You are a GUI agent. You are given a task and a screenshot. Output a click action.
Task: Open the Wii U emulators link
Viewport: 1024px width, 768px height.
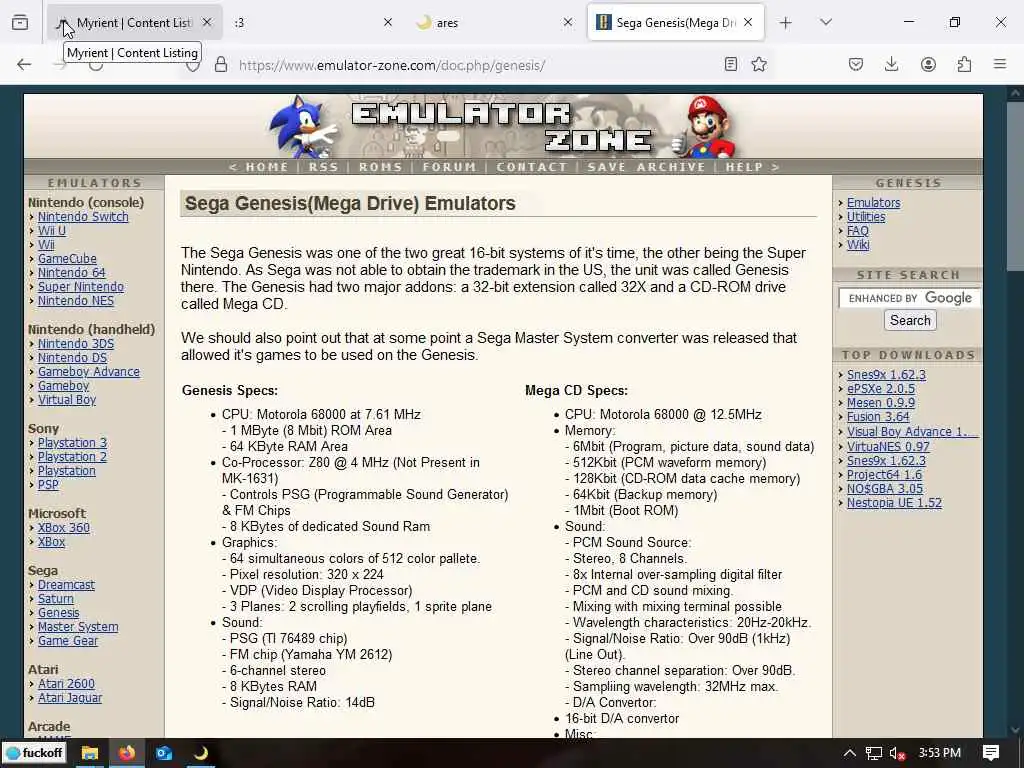pyautogui.click(x=52, y=231)
